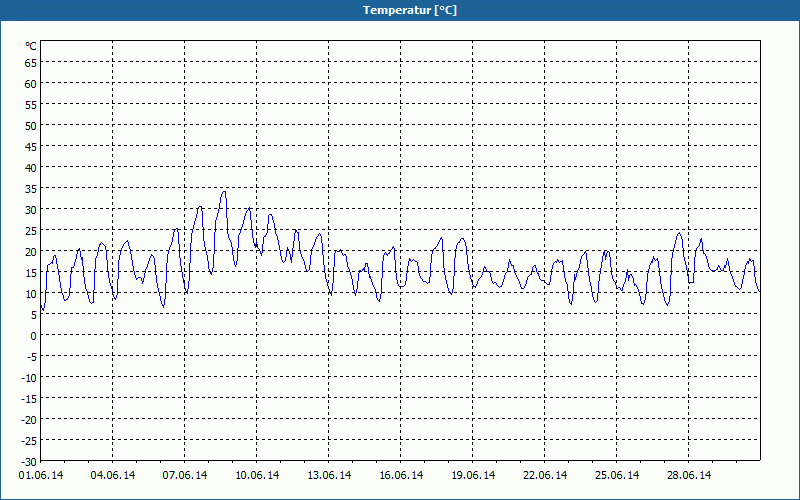Click the 13.06.14 date label

(x=329, y=476)
